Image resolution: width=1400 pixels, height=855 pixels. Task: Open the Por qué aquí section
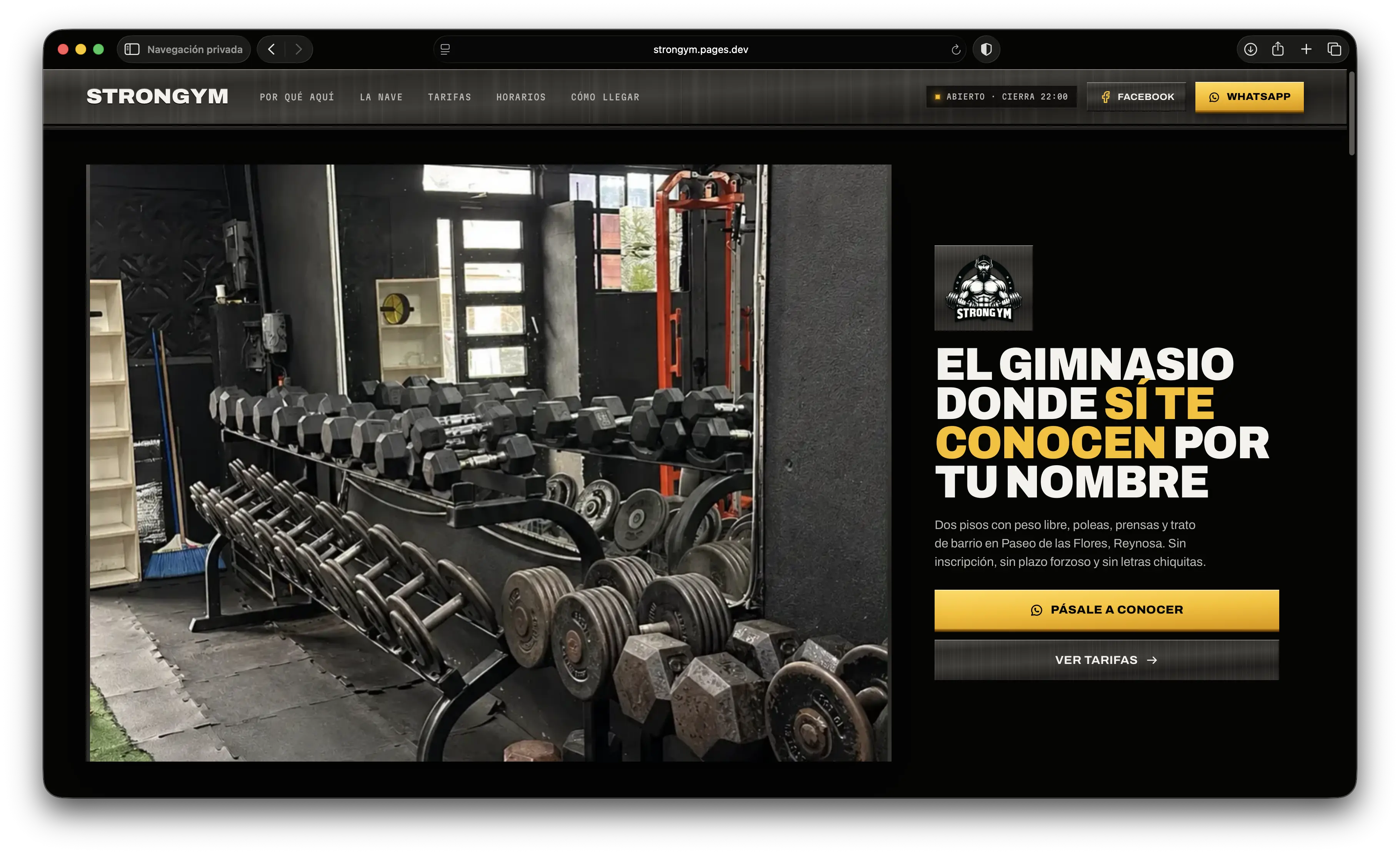(297, 97)
